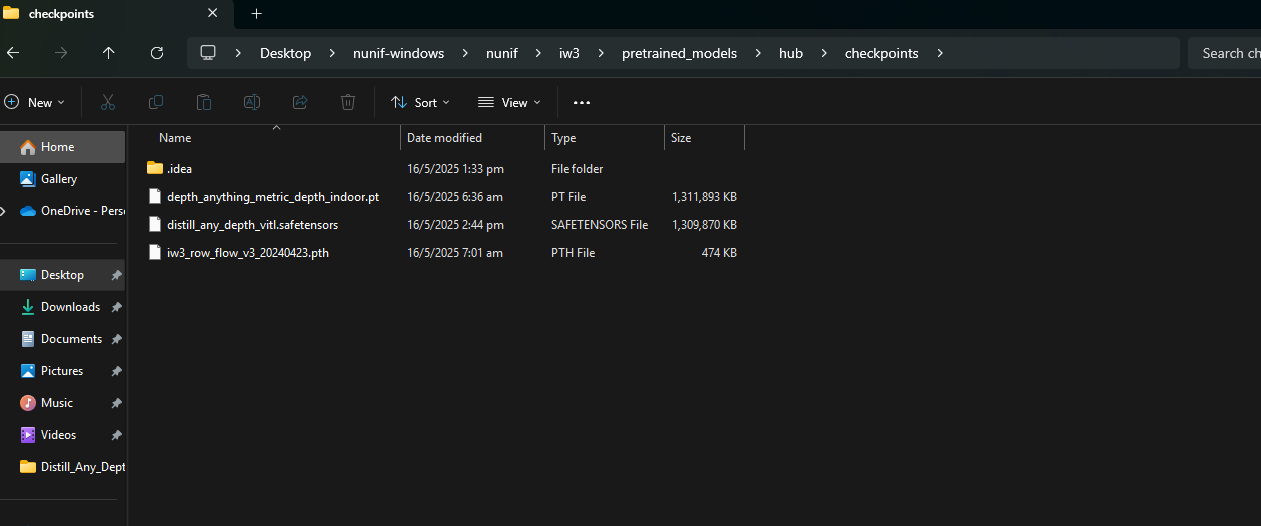Open the View dropdown menu
1261x526 pixels.
509,102
